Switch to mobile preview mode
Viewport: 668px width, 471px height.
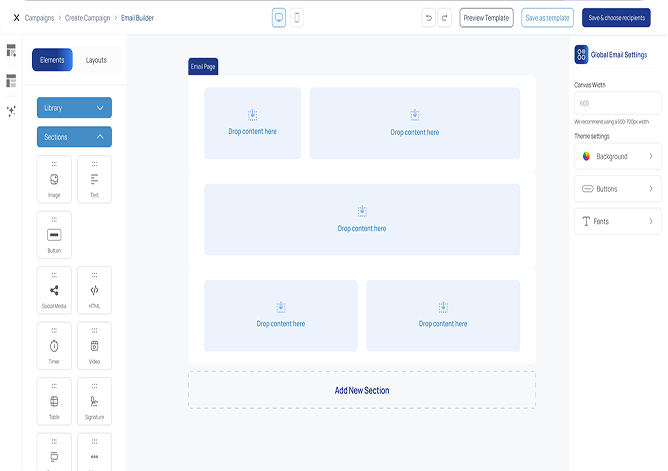coord(297,18)
